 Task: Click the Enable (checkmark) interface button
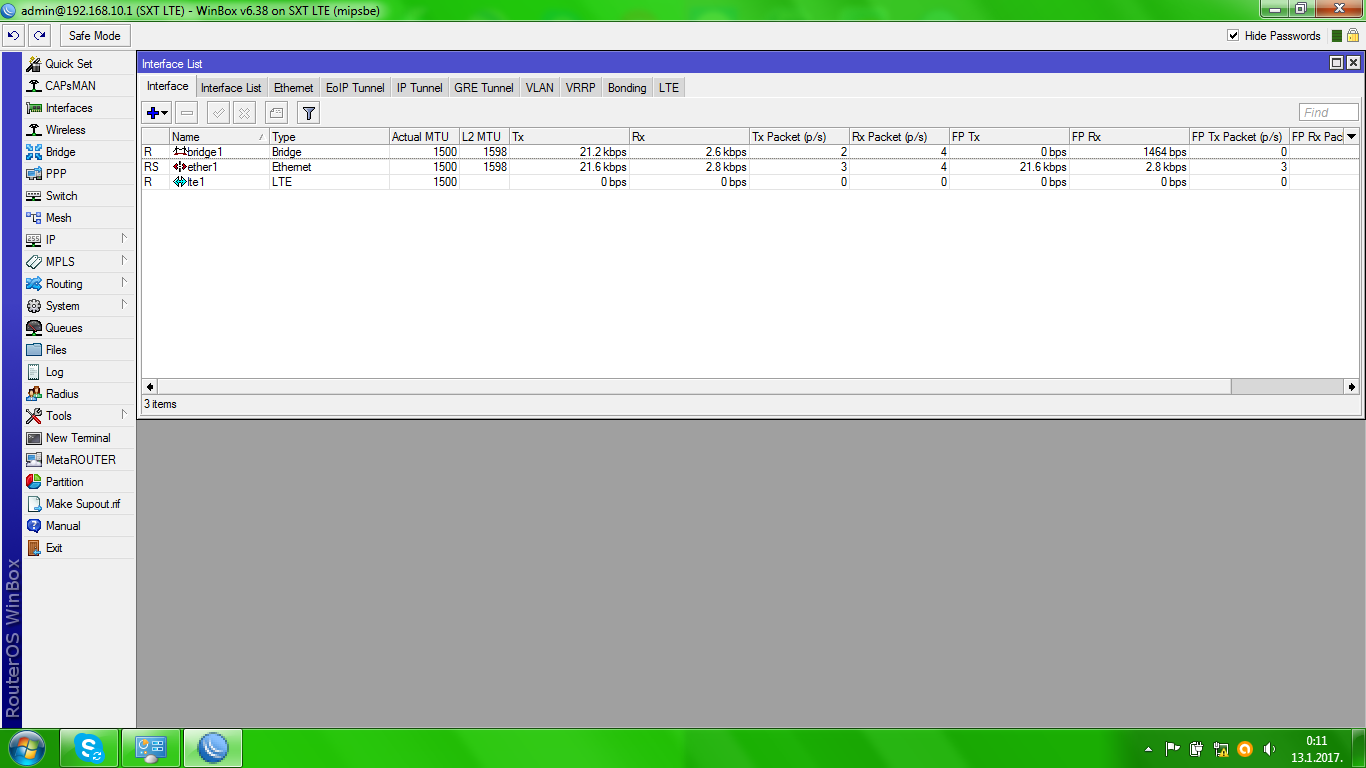pos(218,113)
